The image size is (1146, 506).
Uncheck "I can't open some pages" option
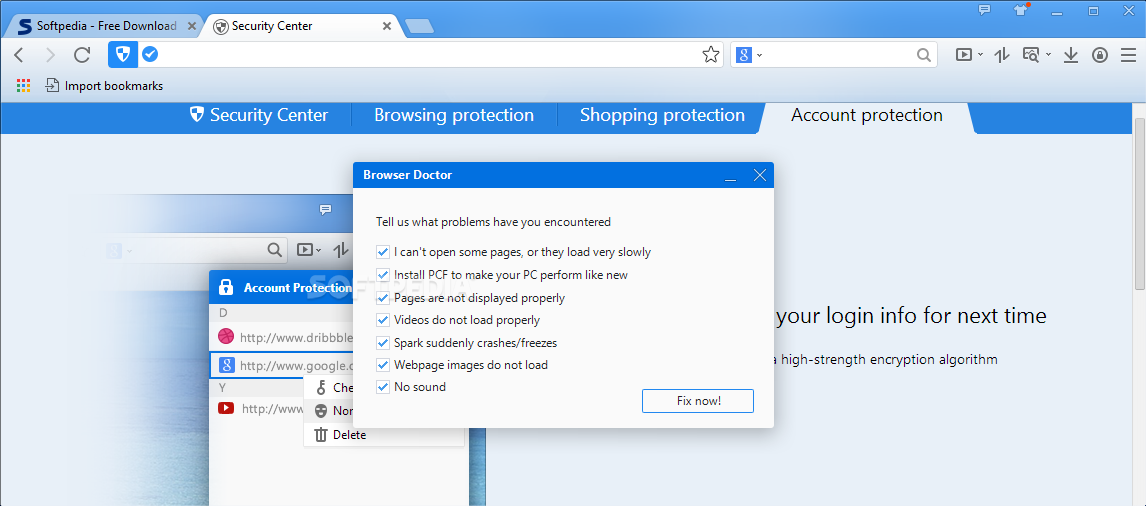[x=382, y=252]
